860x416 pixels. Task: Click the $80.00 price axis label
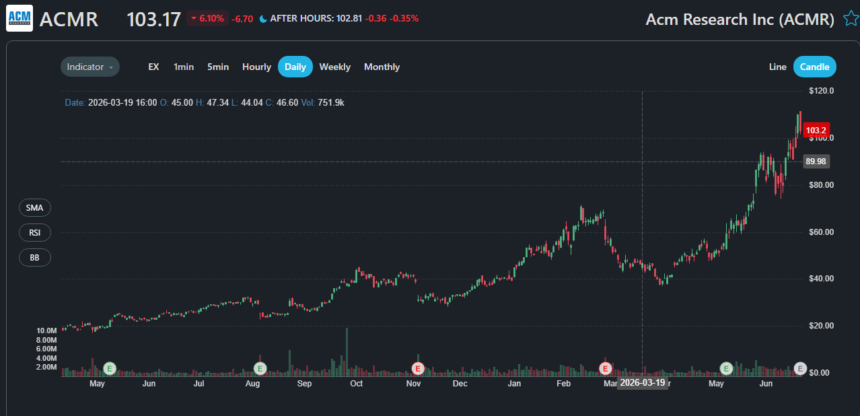(822, 185)
